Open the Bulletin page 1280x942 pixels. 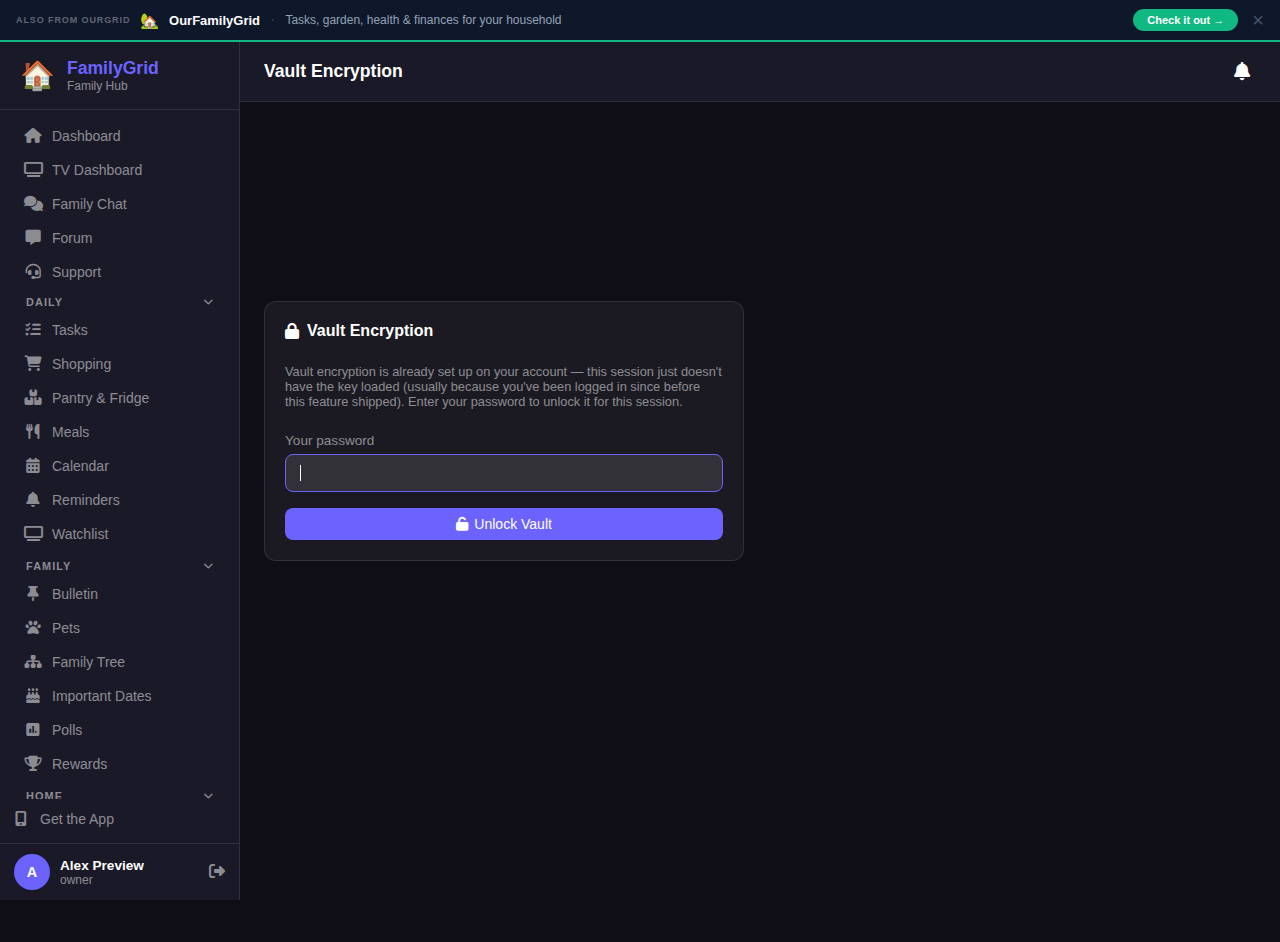[x=120, y=594]
